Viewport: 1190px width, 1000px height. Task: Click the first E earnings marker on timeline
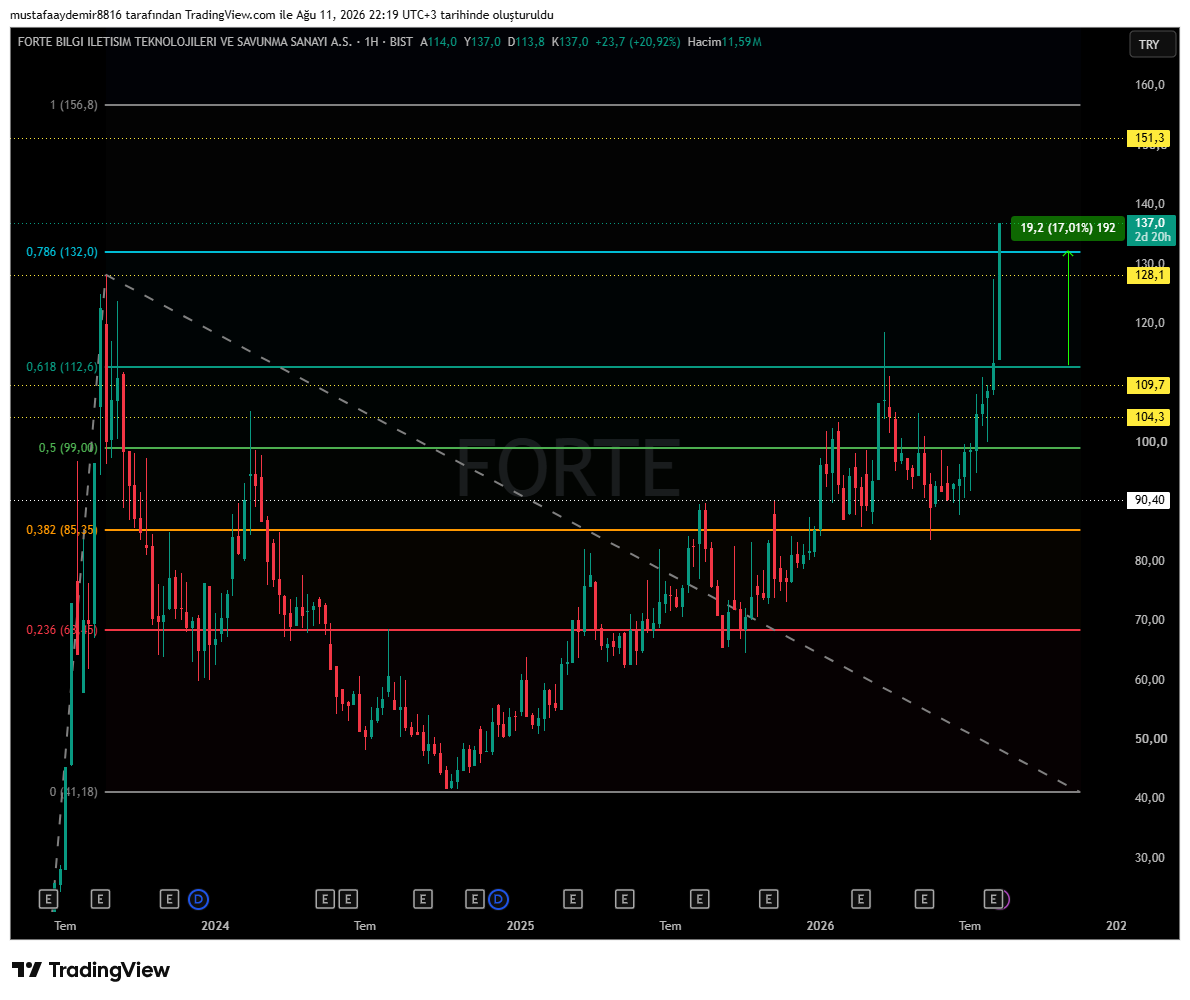[48, 900]
